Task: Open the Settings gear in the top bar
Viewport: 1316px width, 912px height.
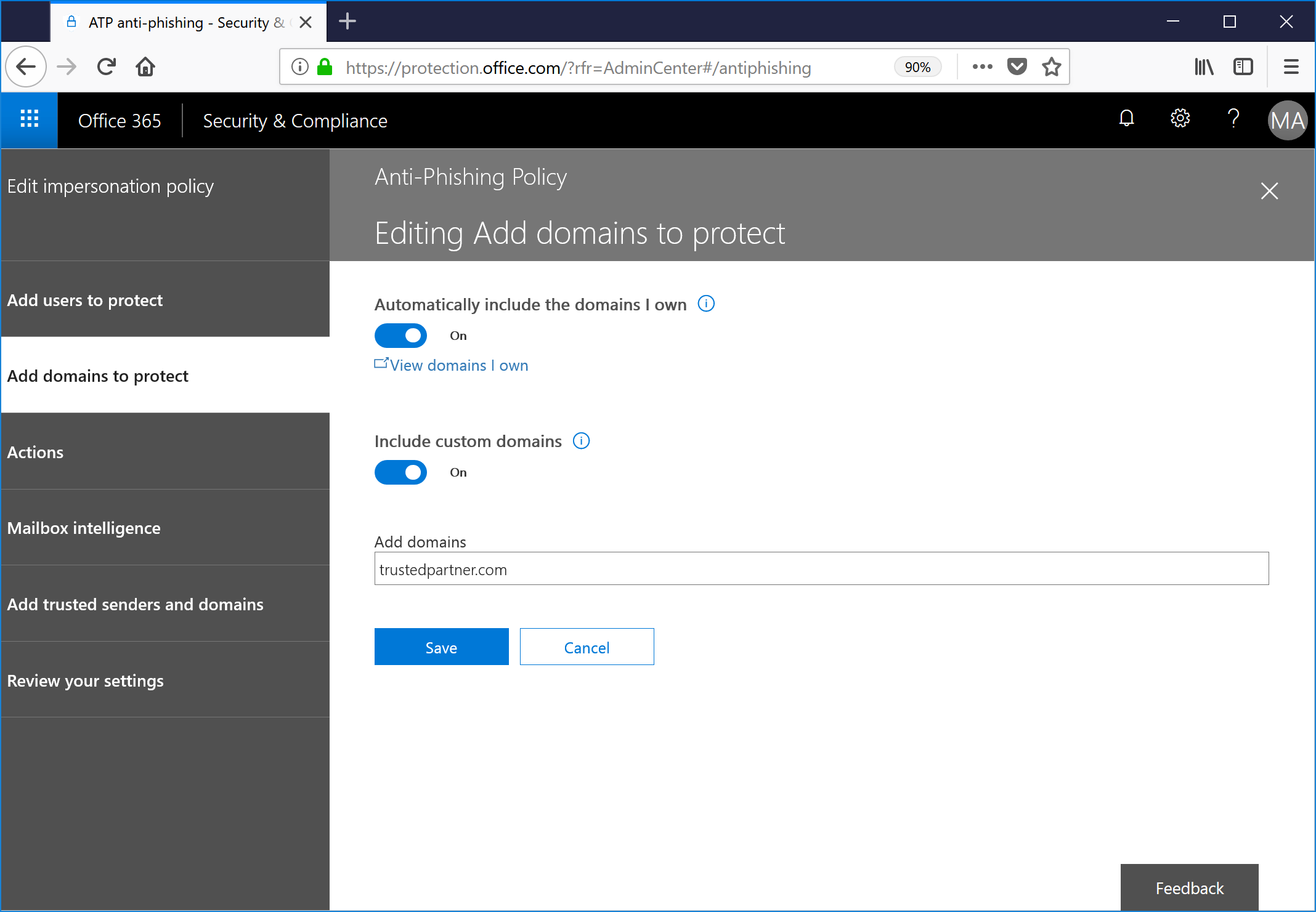Action: coord(1179,119)
